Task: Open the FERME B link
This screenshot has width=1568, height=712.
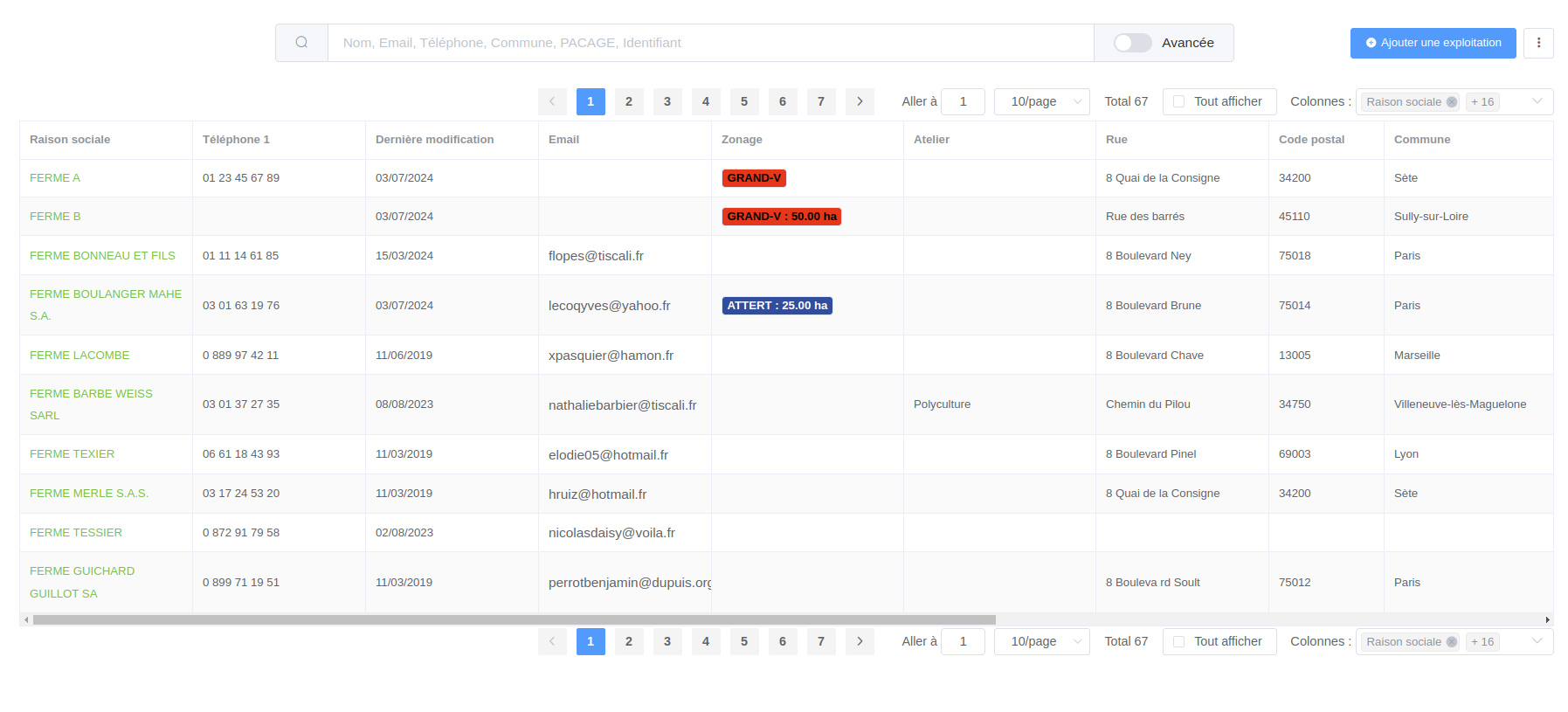Action: pyautogui.click(x=55, y=217)
